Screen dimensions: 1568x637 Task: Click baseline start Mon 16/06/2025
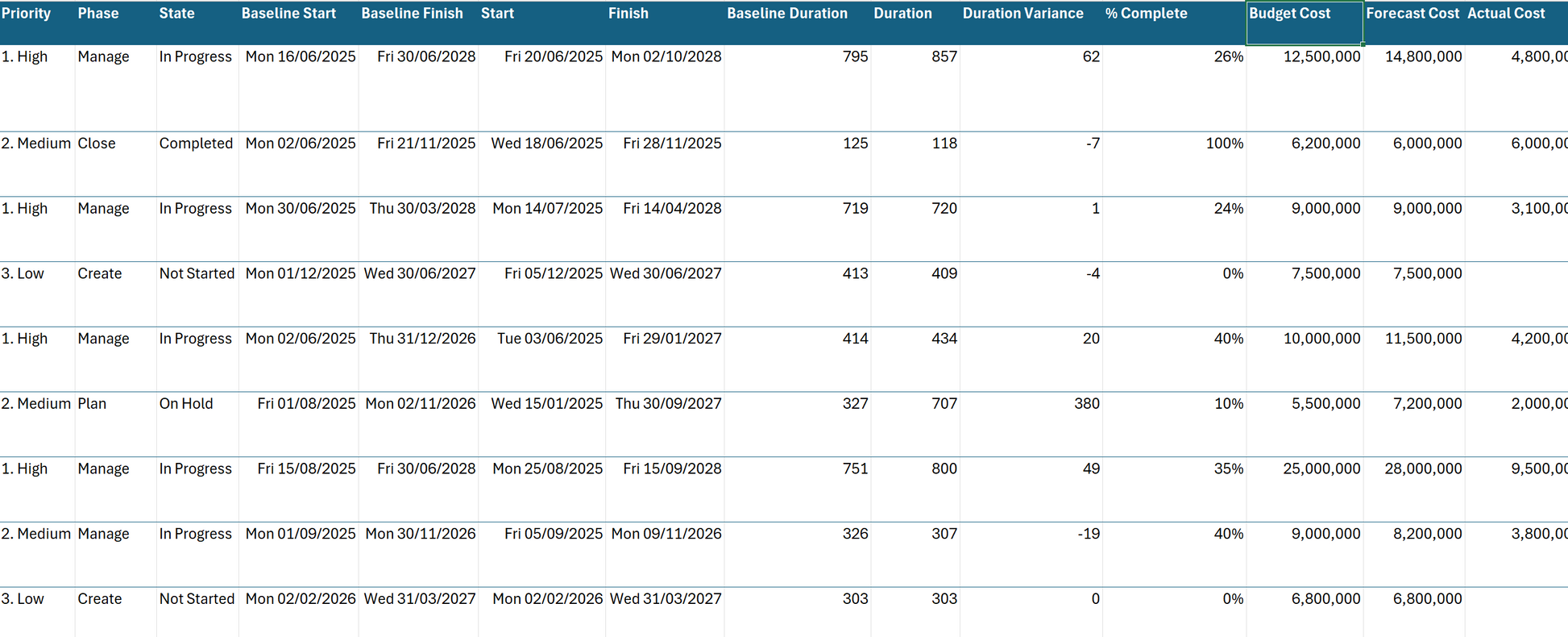point(301,57)
